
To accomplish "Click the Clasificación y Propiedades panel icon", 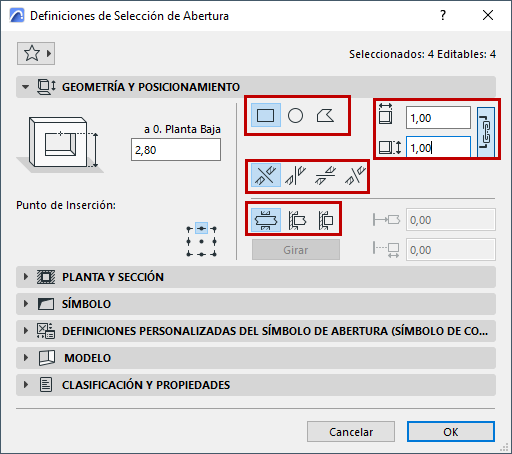I will tap(46, 385).
